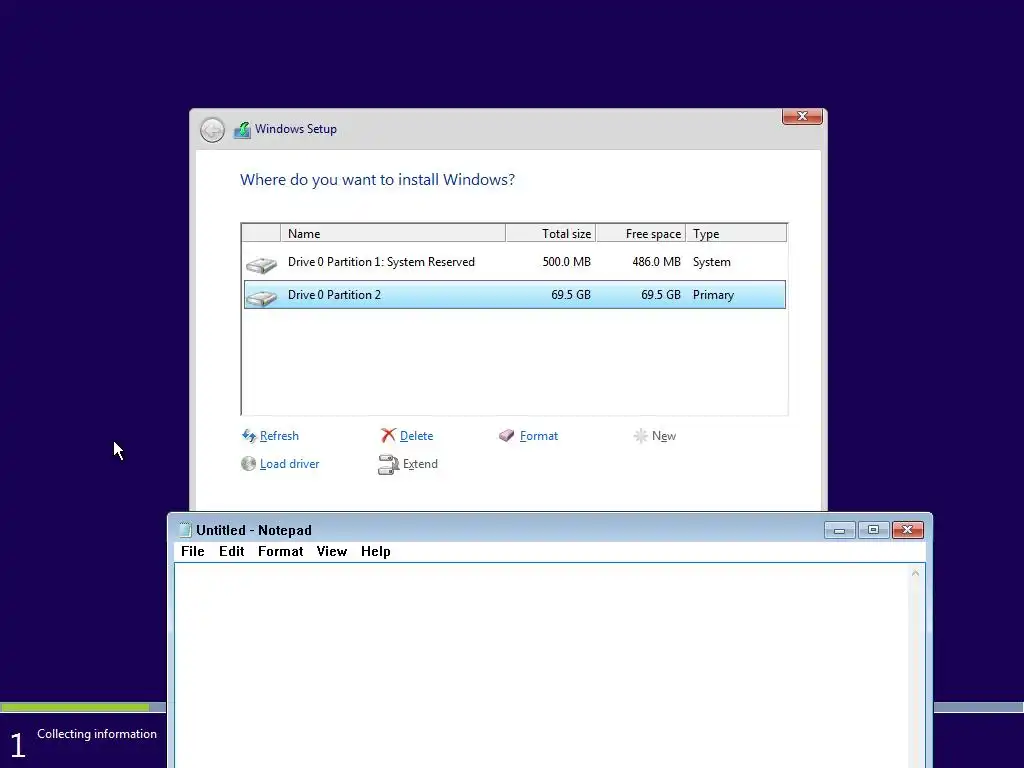Click the Notepad title bar document icon

pyautogui.click(x=185, y=530)
